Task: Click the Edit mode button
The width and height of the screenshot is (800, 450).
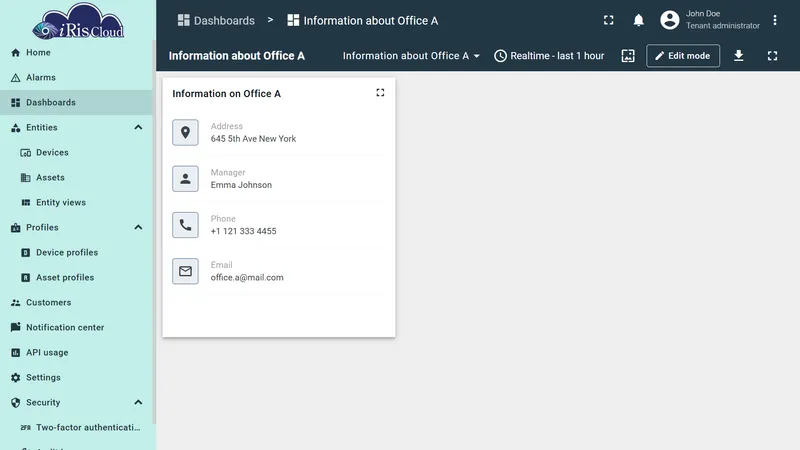Action: point(683,56)
